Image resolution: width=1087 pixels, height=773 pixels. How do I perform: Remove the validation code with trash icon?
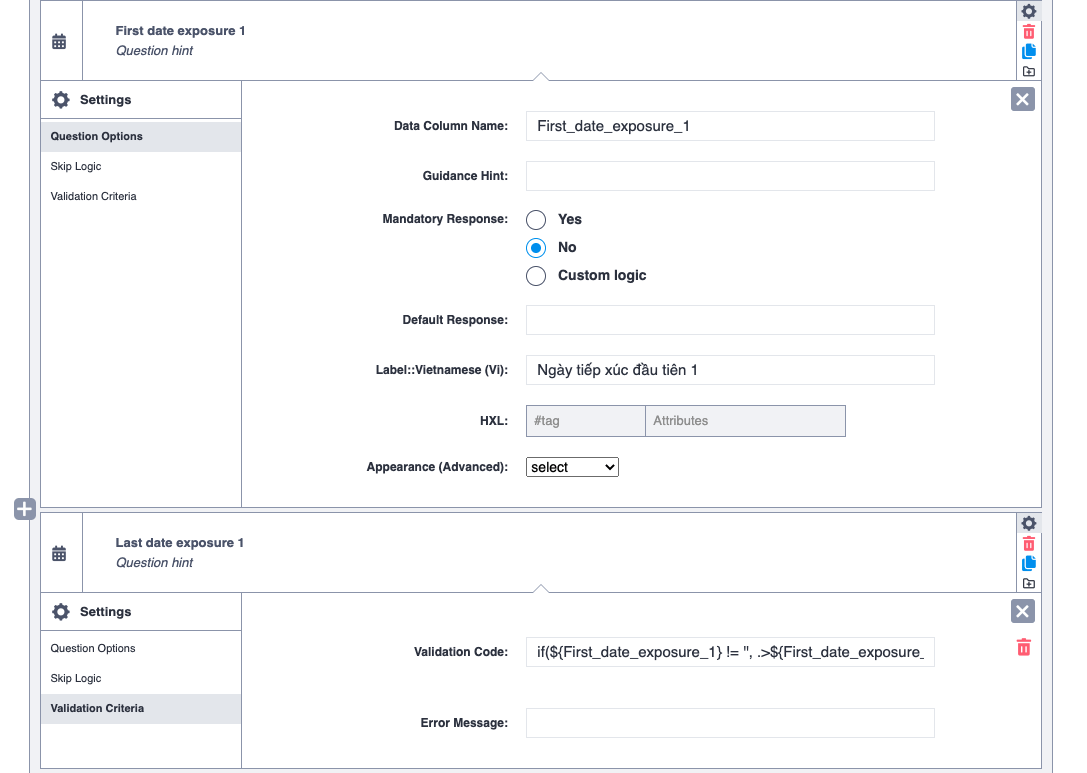(1023, 648)
